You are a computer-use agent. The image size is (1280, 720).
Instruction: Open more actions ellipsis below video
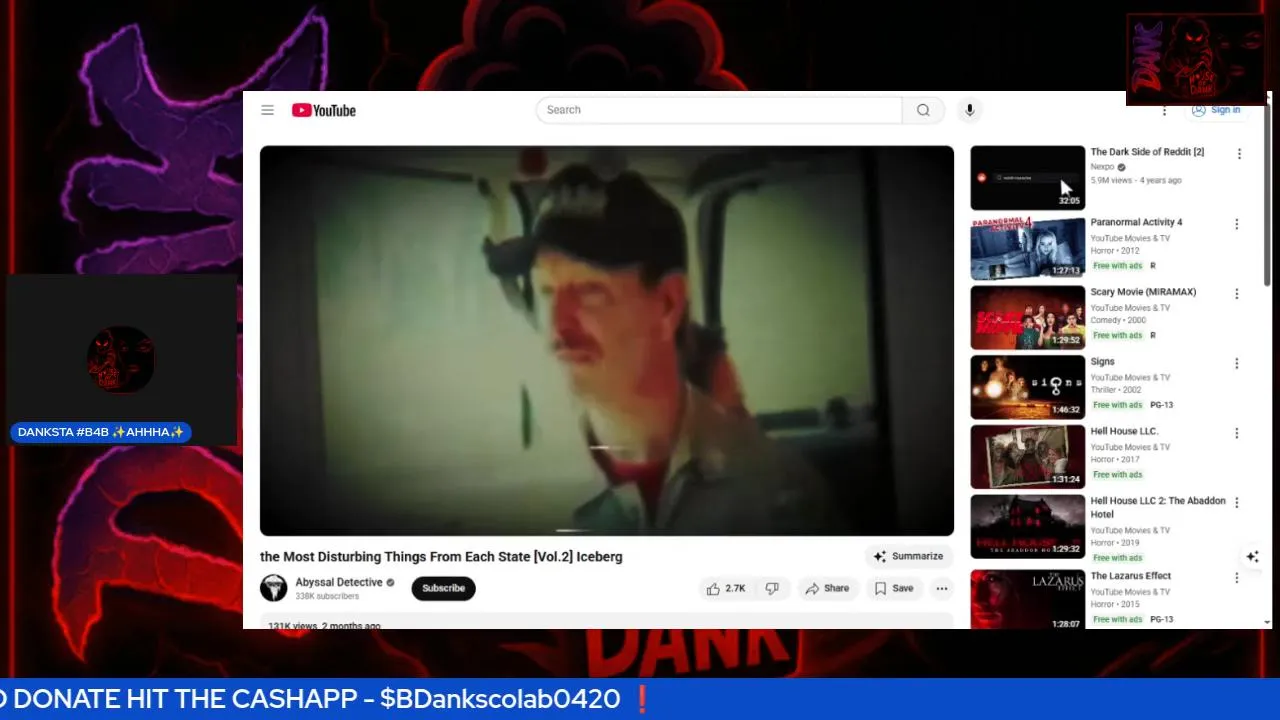pos(941,588)
